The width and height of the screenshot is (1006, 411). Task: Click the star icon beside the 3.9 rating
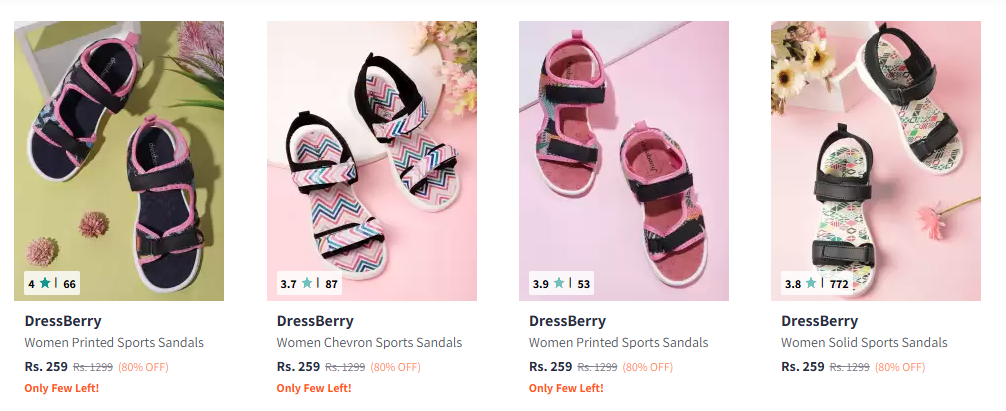point(560,283)
